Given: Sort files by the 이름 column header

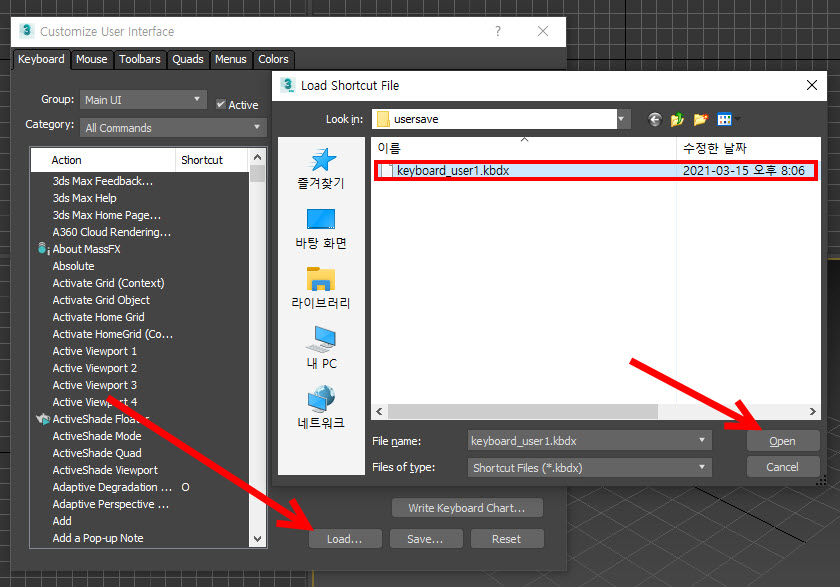Looking at the screenshot, I should (x=524, y=148).
